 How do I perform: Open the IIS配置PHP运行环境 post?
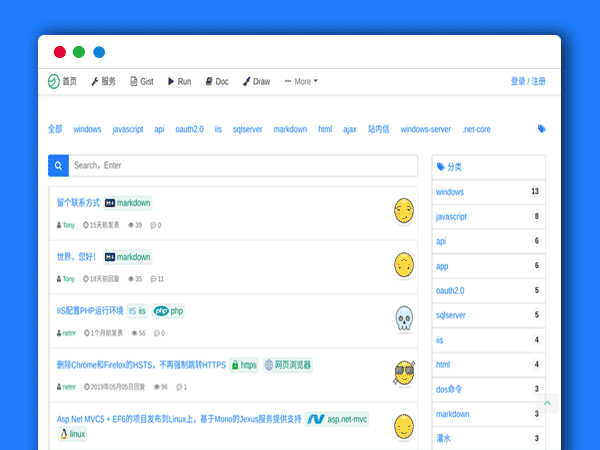[x=89, y=311]
